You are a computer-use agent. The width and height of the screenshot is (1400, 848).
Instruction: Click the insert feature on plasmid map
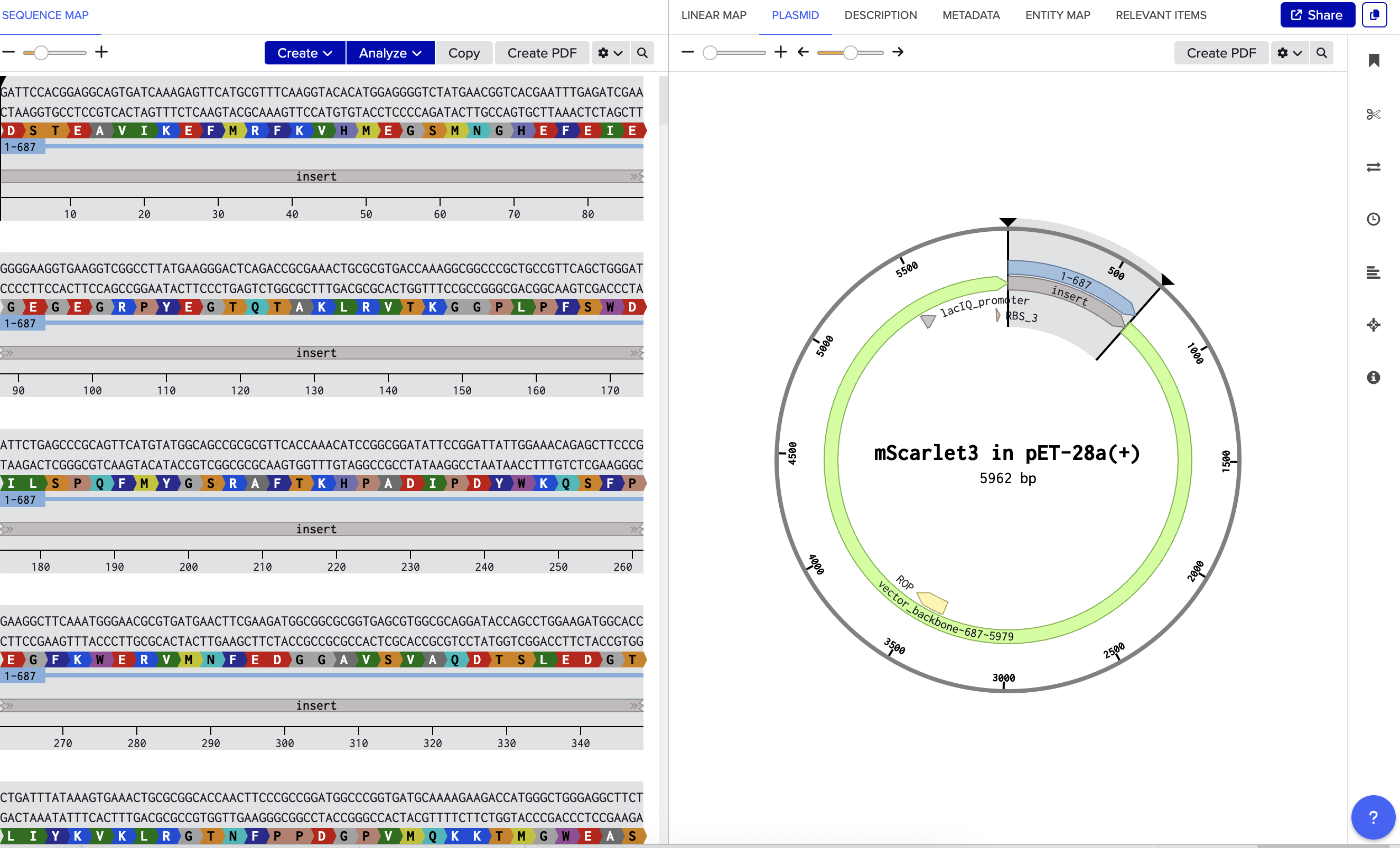pyautogui.click(x=1069, y=295)
